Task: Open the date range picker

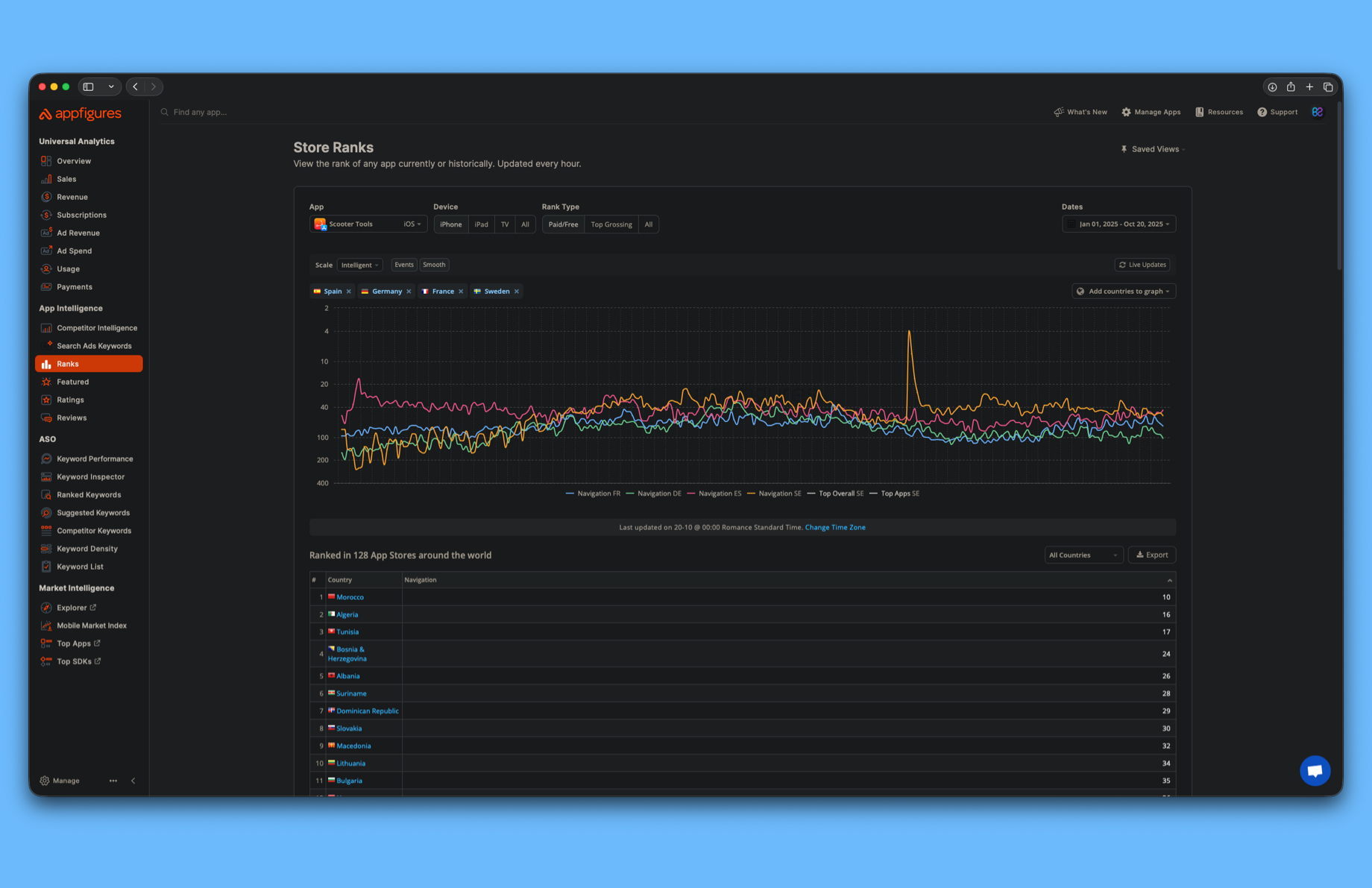Action: pyautogui.click(x=1118, y=224)
